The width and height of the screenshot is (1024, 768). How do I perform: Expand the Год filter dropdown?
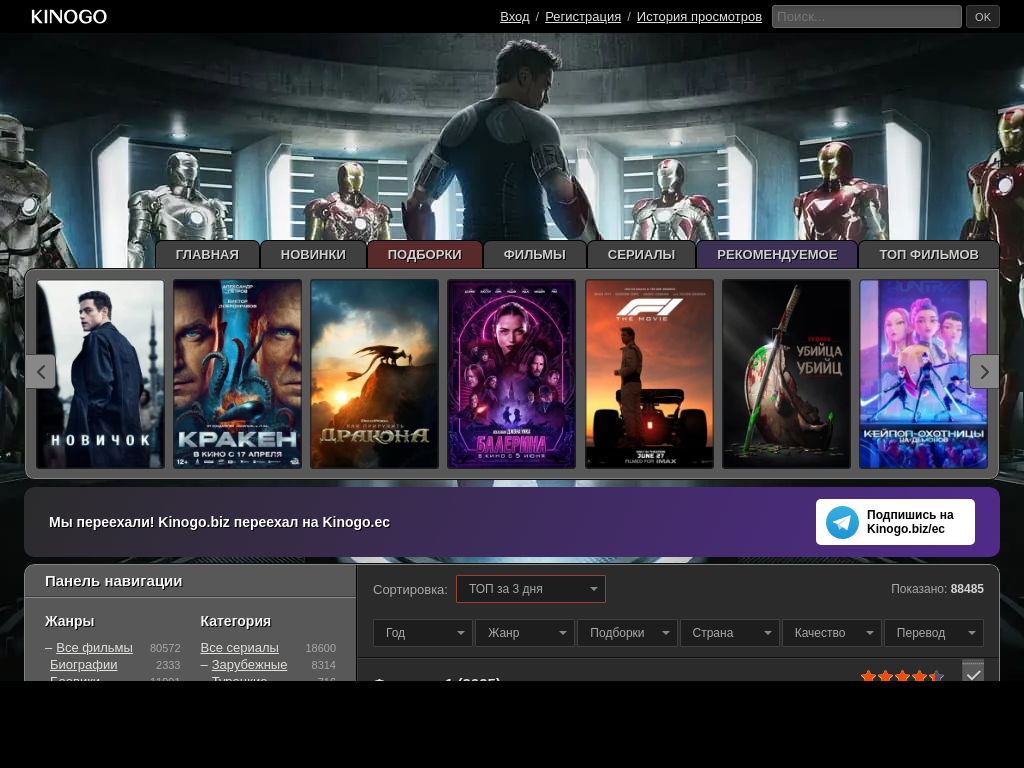click(x=423, y=633)
